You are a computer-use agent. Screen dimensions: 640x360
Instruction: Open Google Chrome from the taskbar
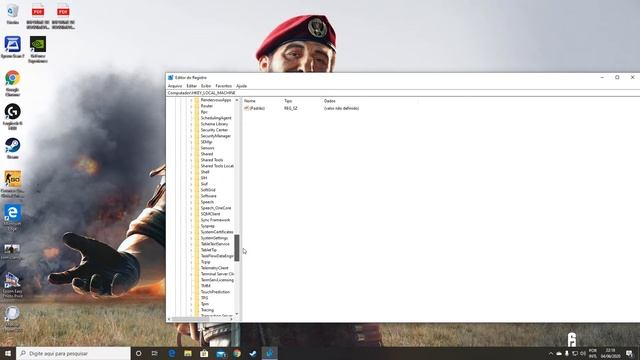pos(237,353)
